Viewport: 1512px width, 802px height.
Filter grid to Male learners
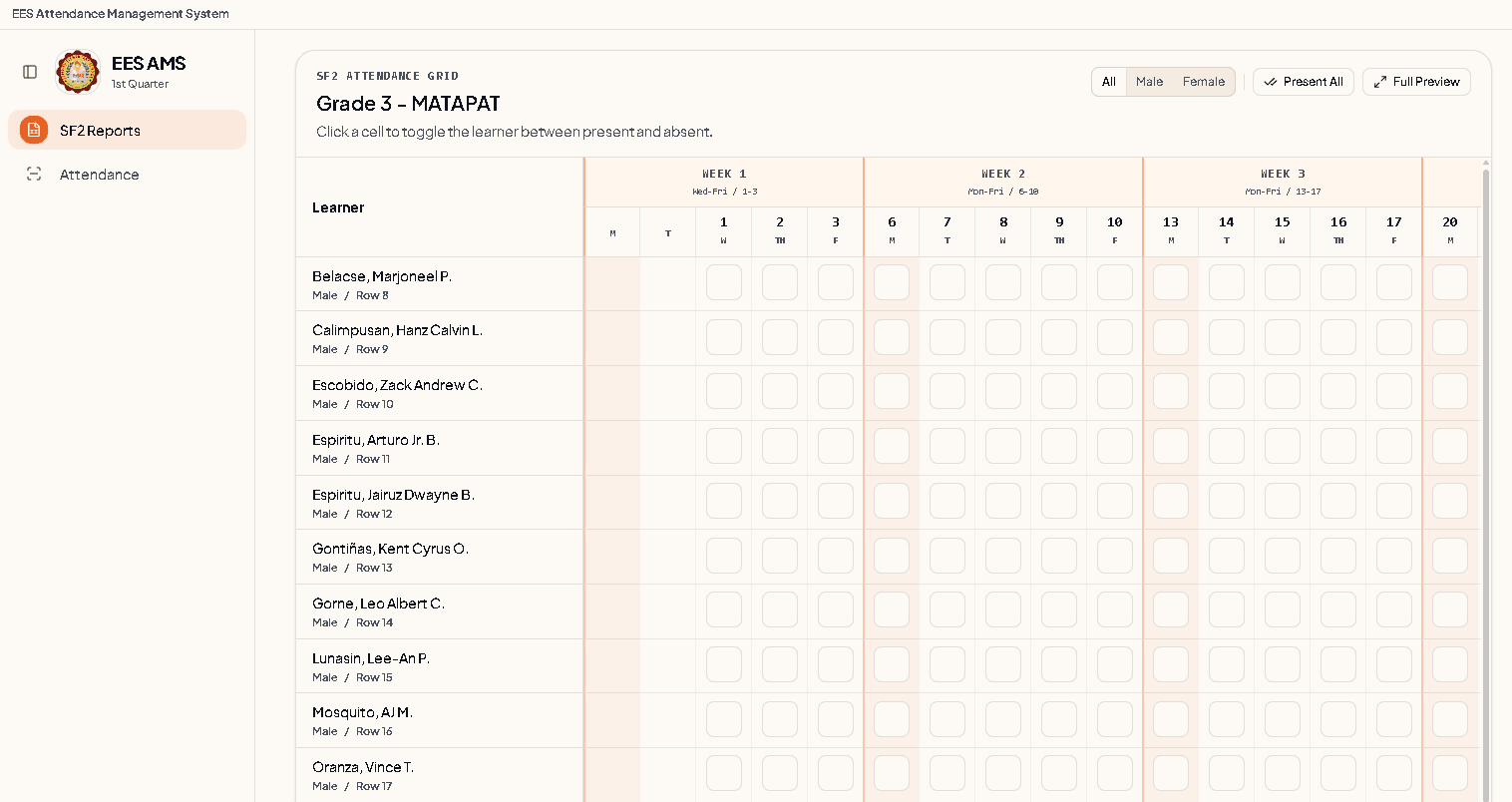[x=1149, y=82]
